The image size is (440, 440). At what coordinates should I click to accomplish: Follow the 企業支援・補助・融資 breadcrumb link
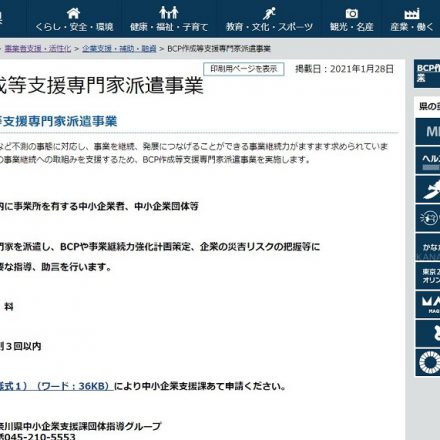click(119, 49)
